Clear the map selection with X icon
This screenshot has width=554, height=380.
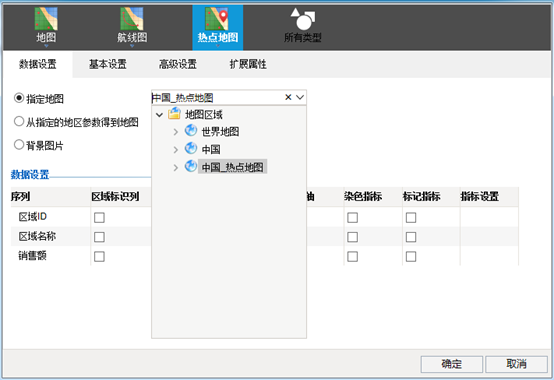[x=288, y=97]
